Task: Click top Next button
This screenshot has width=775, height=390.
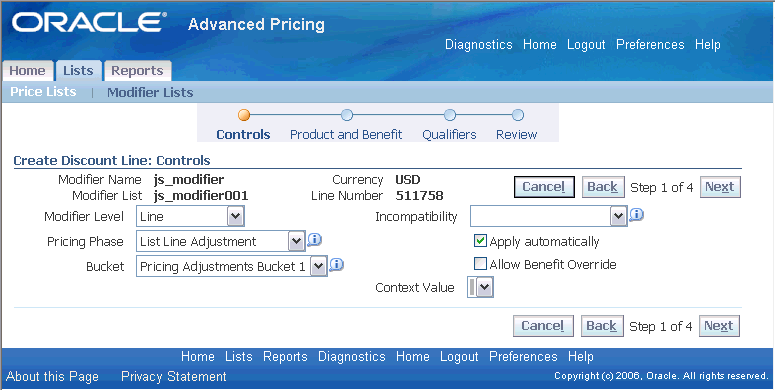Action: pos(720,187)
